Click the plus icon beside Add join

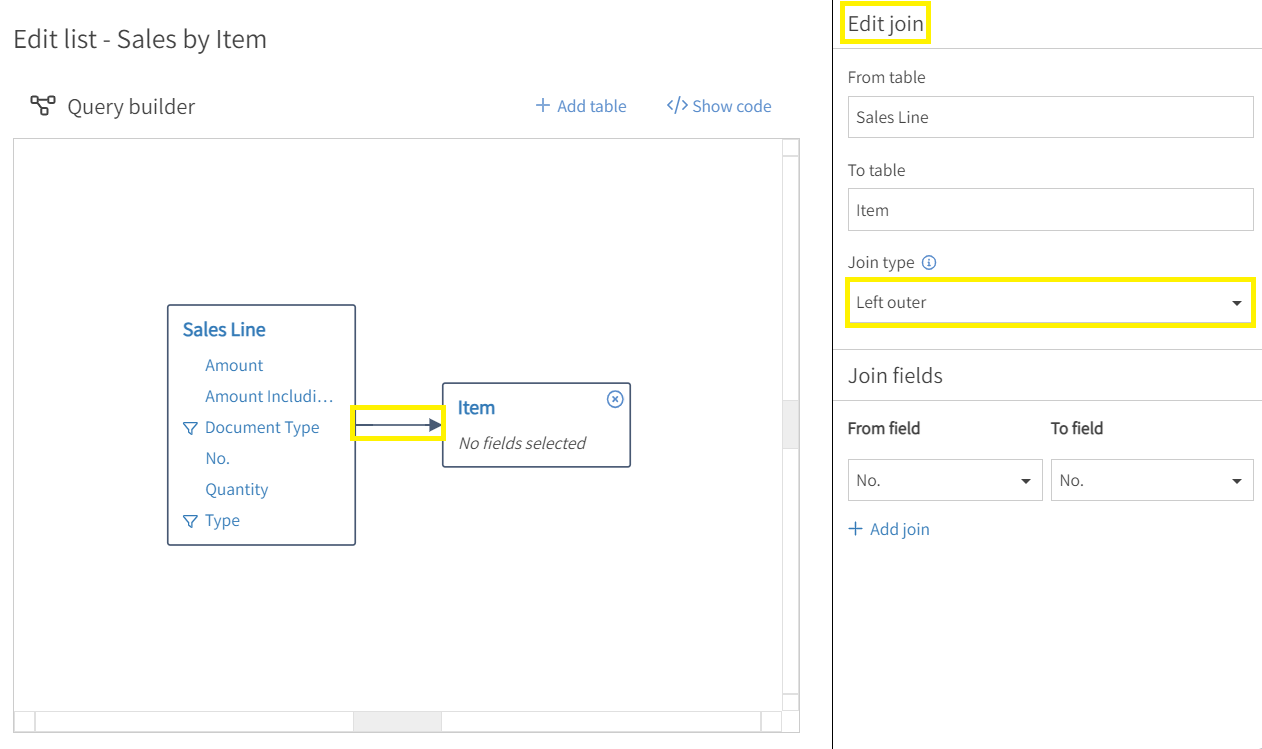coord(855,529)
